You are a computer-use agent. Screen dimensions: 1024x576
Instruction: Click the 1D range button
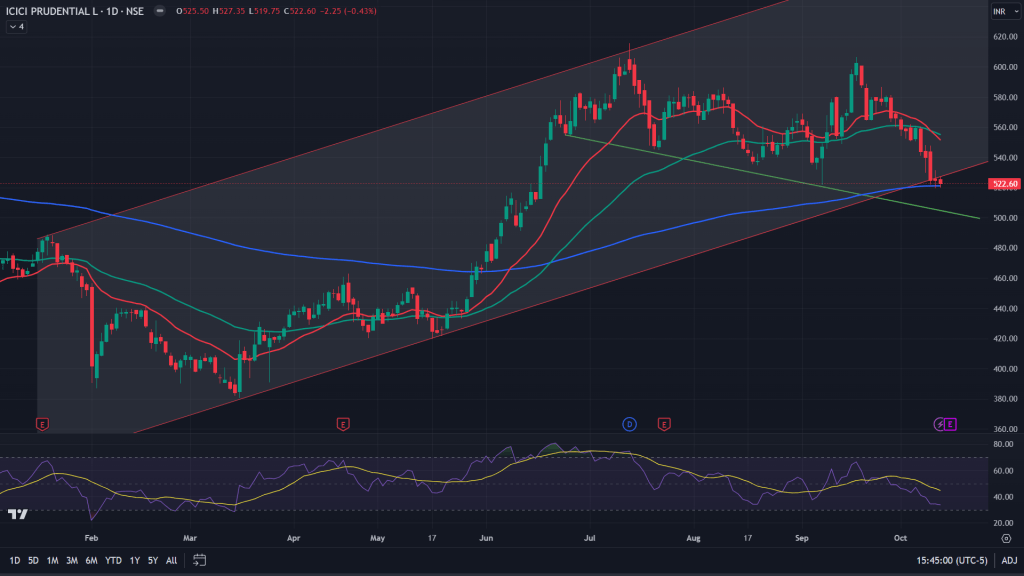click(x=14, y=560)
